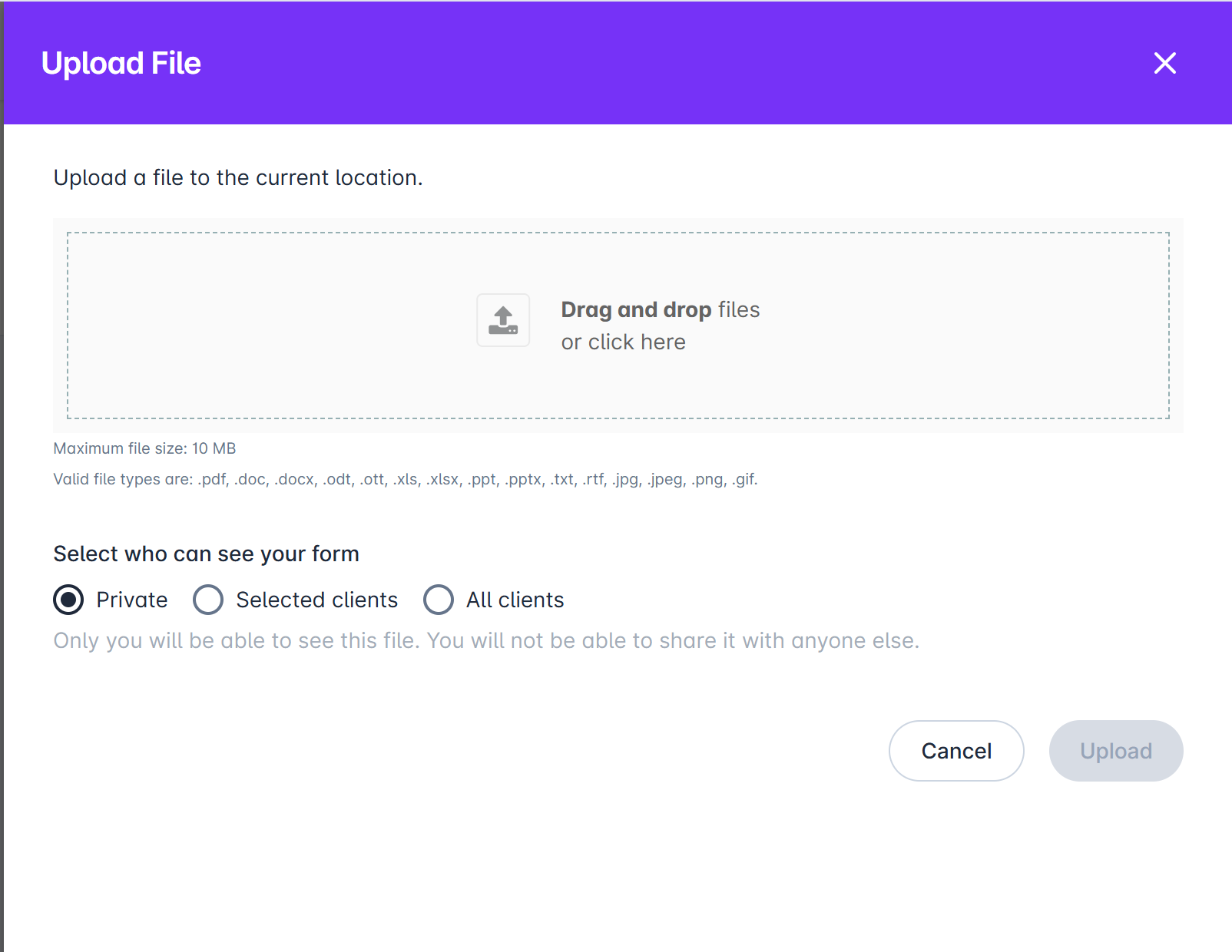Select the All clients radio button
Image resolution: width=1232 pixels, height=952 pixels.
(439, 600)
